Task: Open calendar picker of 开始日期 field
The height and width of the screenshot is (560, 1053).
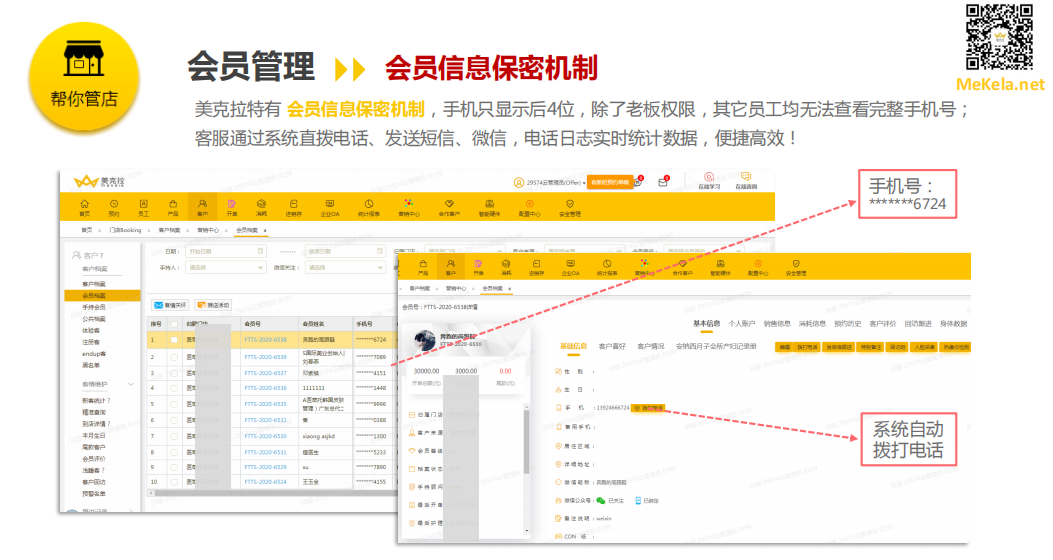Action: [x=261, y=251]
